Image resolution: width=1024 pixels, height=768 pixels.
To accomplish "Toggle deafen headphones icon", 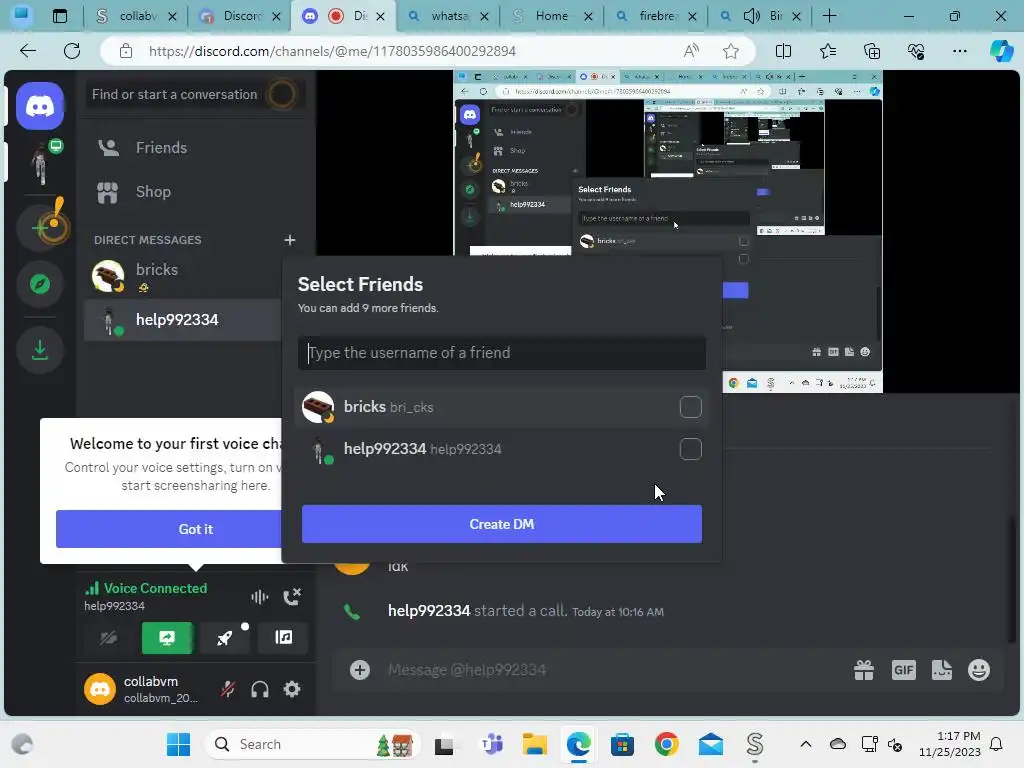I will point(260,689).
